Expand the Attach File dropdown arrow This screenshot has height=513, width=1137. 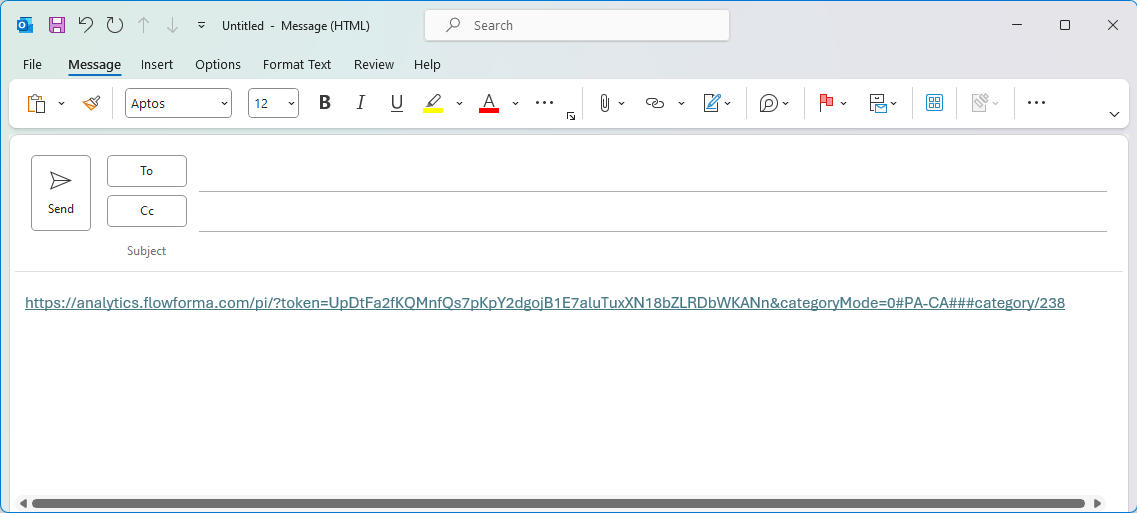click(x=621, y=103)
